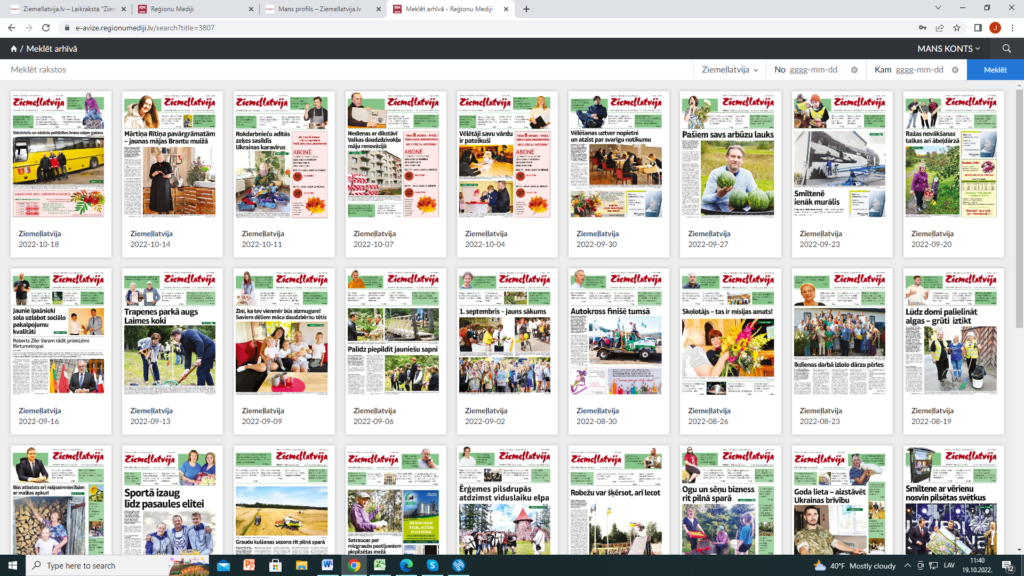Bookmark this page with the star icon
Viewport: 1024px width, 576px height.
click(957, 28)
